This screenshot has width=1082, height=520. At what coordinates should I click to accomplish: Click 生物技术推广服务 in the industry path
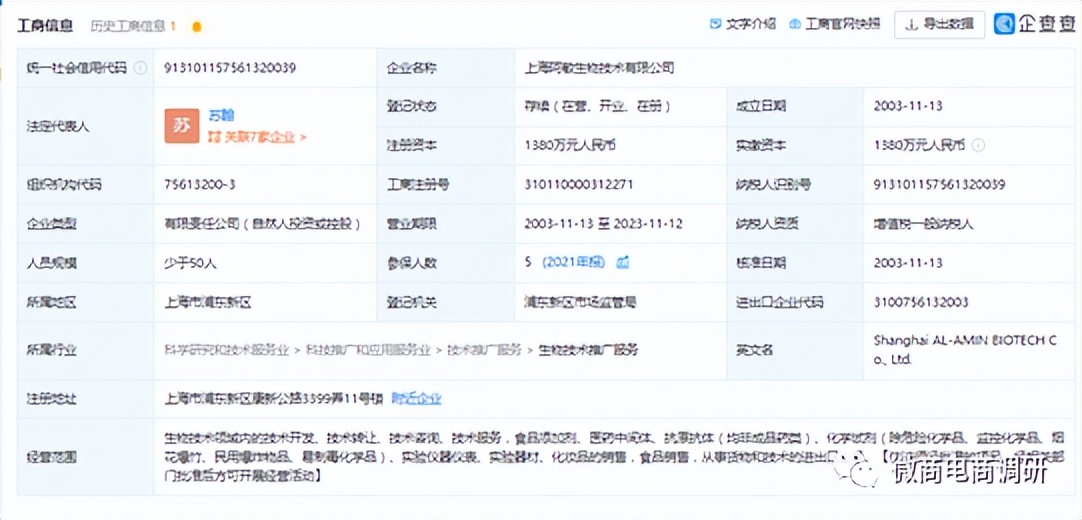(x=588, y=350)
